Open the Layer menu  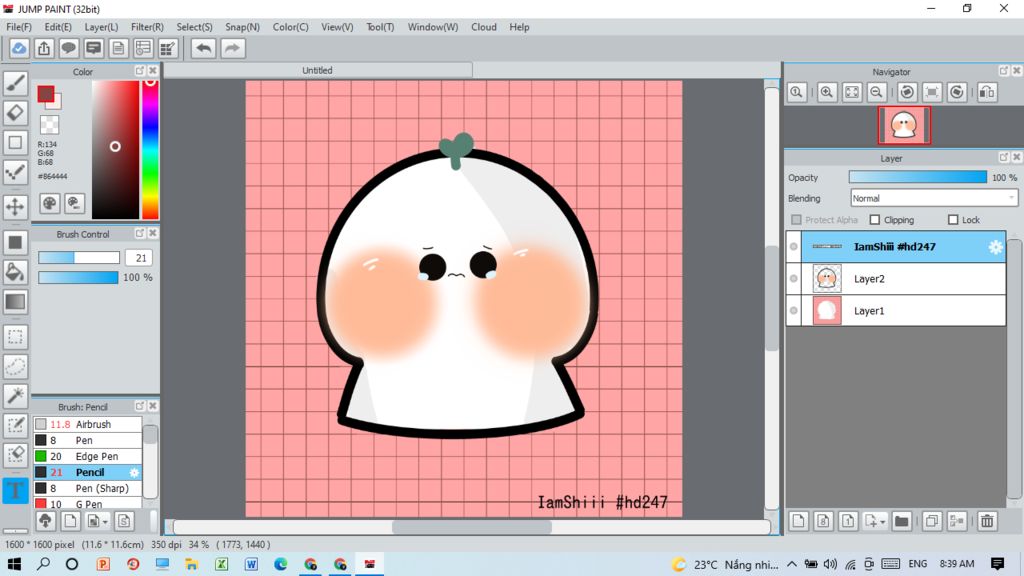[x=101, y=27]
